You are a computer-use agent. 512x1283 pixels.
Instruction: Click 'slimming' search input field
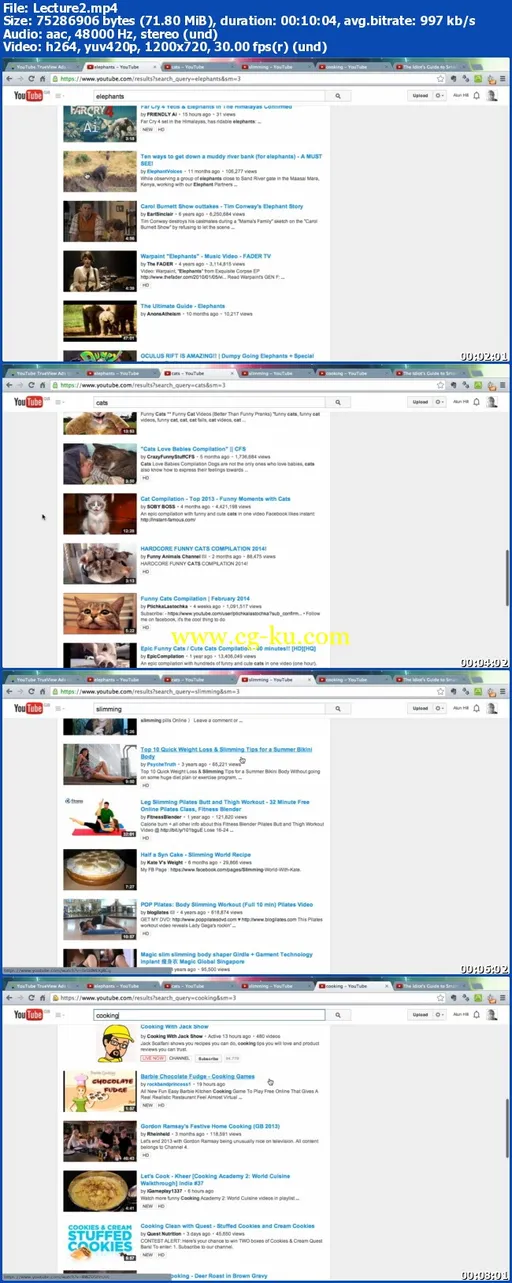coord(209,708)
